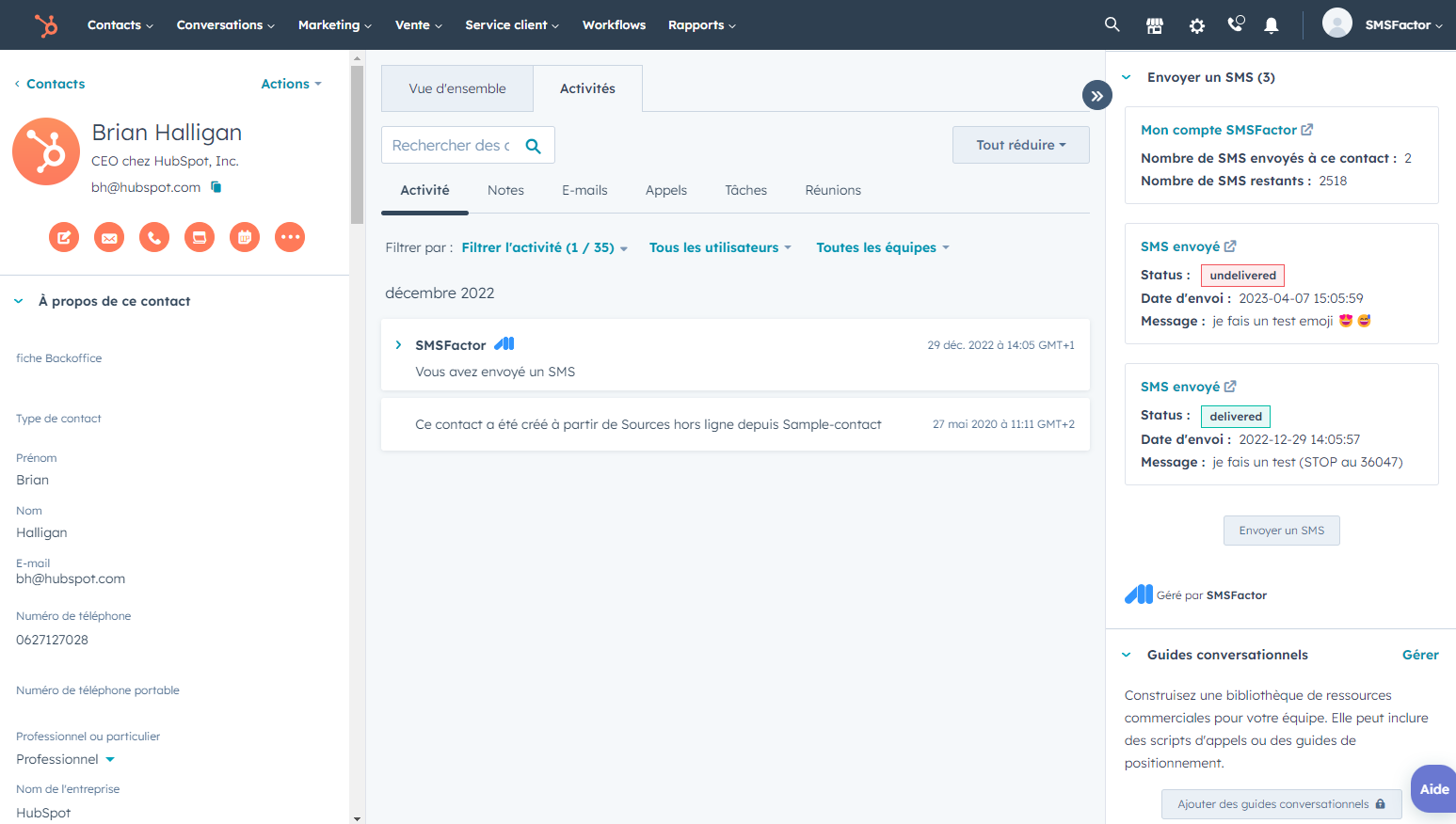Screen dimensions: 1456x824
Task: Open Toutes les équipes filter
Action: coord(883,247)
